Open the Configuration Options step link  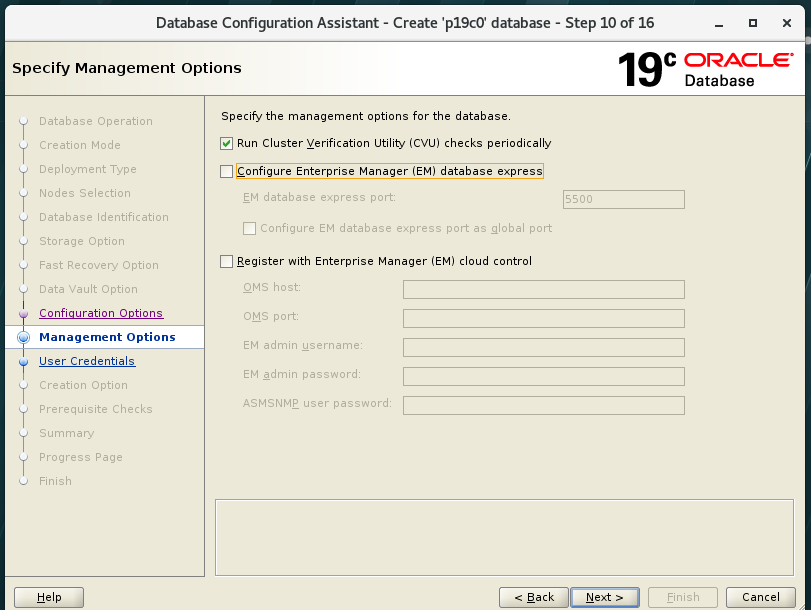pos(101,313)
